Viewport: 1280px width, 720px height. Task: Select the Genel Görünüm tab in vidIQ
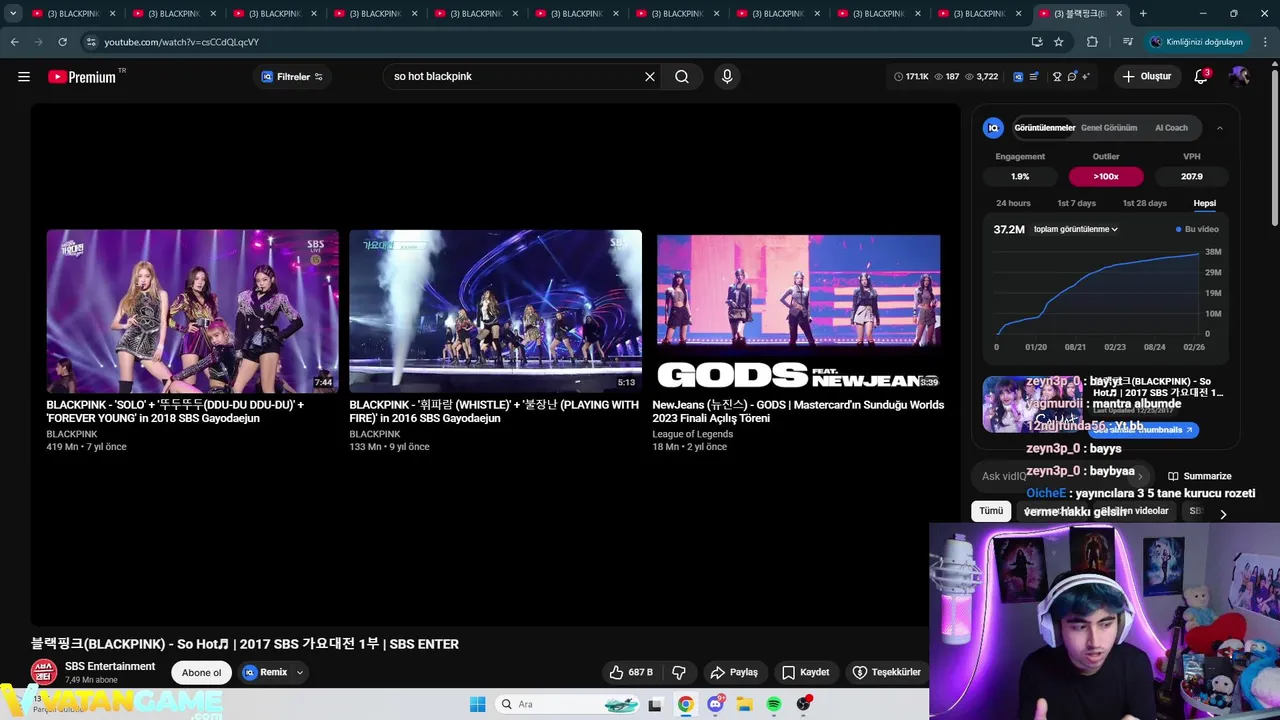[x=1109, y=128]
